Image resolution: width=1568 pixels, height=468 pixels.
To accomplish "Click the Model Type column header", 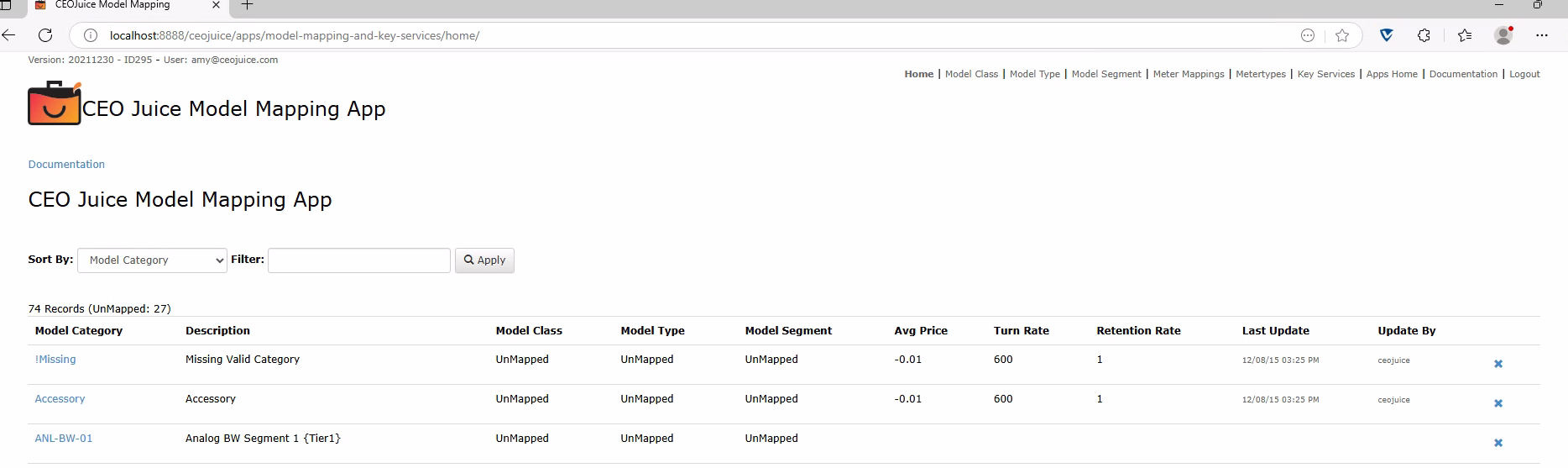I will point(652,331).
